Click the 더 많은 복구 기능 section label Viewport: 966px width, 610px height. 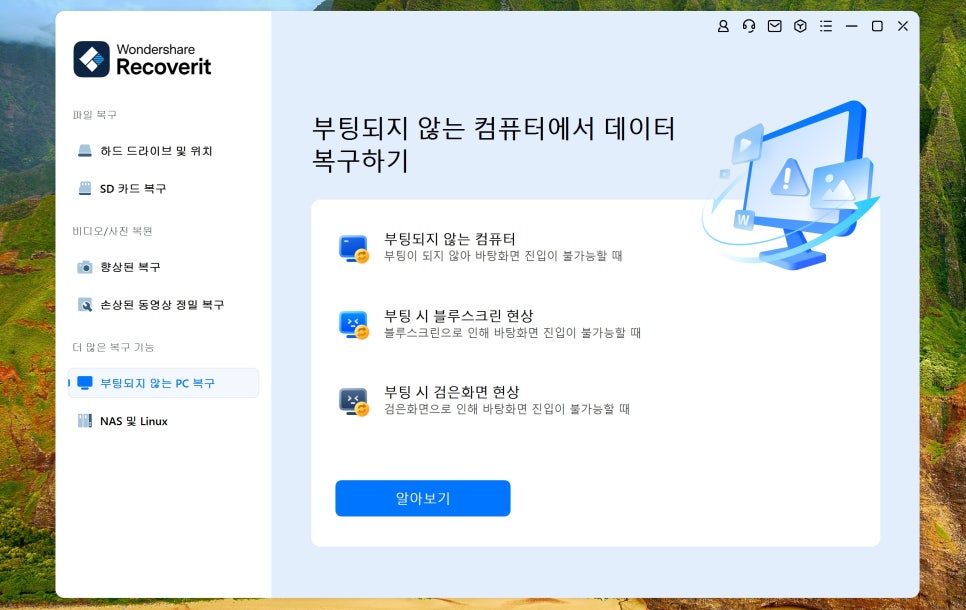pyautogui.click(x=113, y=347)
